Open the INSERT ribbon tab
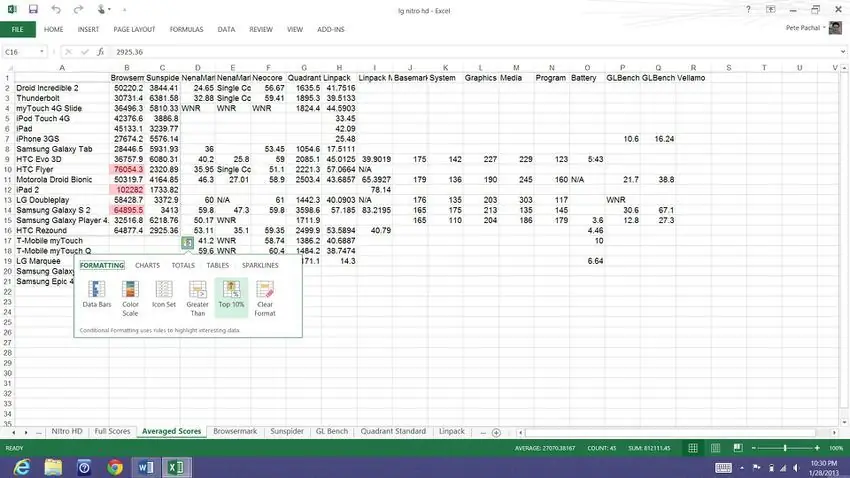The width and height of the screenshot is (850, 478). point(88,29)
